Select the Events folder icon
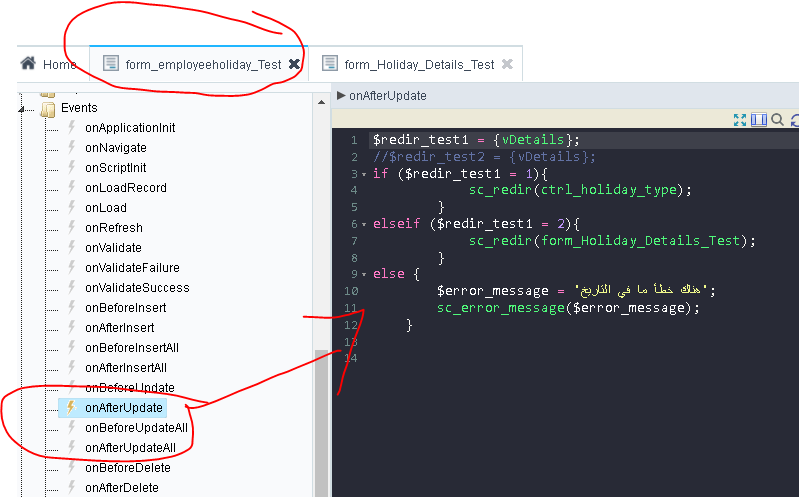 tap(47, 109)
